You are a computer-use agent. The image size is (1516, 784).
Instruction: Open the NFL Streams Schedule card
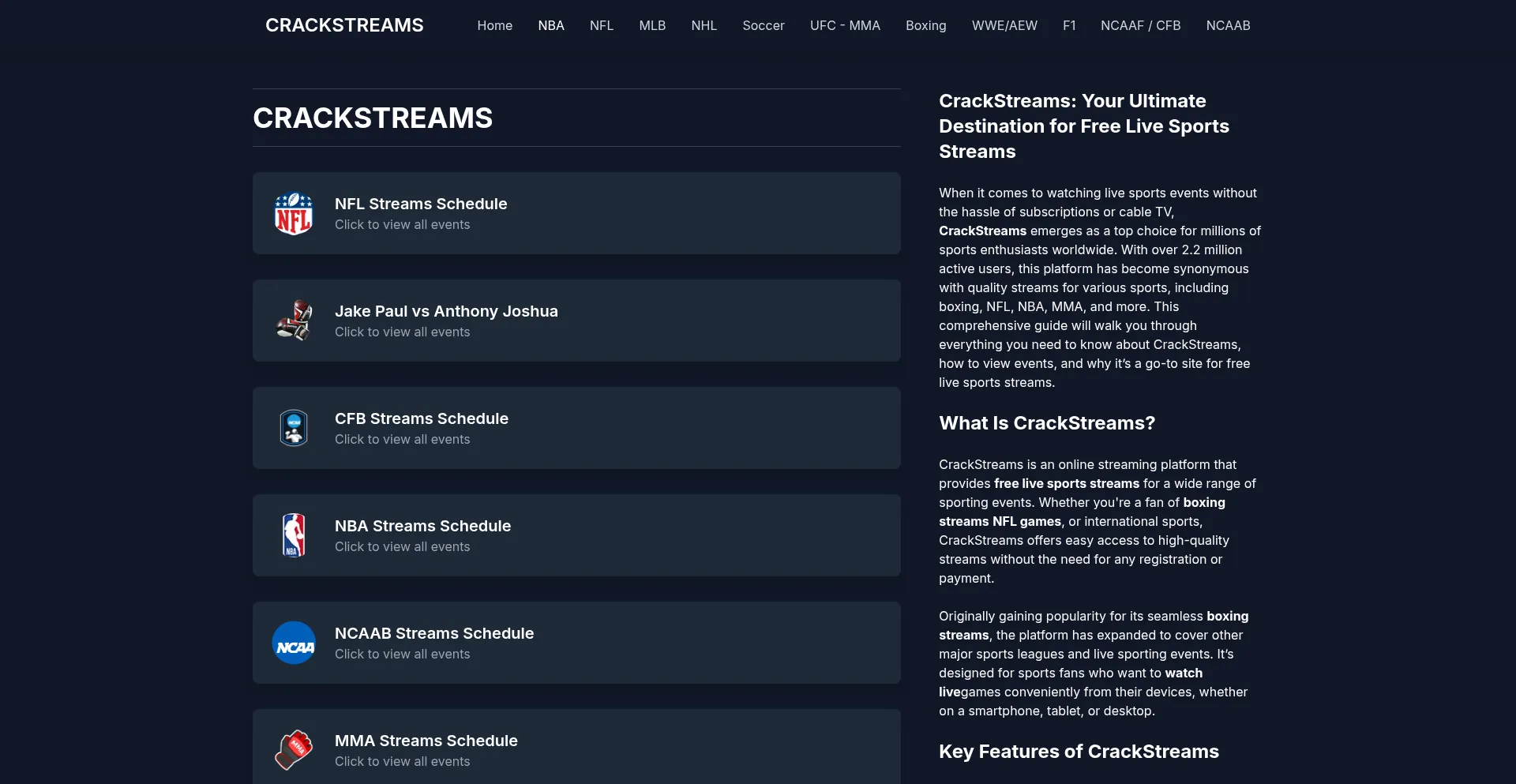421,203
